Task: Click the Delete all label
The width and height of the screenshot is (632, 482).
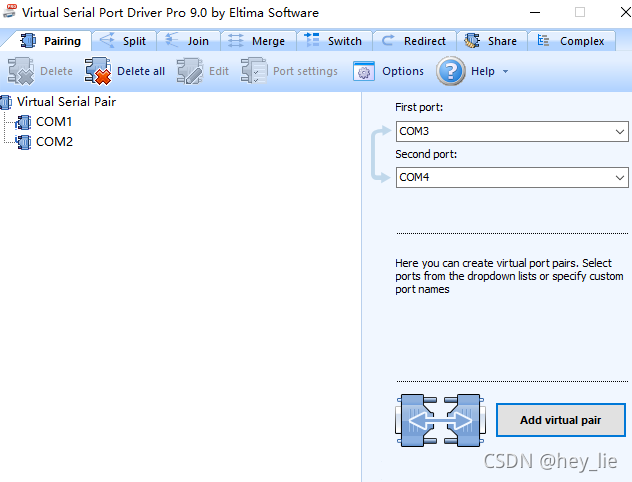Action: point(141,71)
